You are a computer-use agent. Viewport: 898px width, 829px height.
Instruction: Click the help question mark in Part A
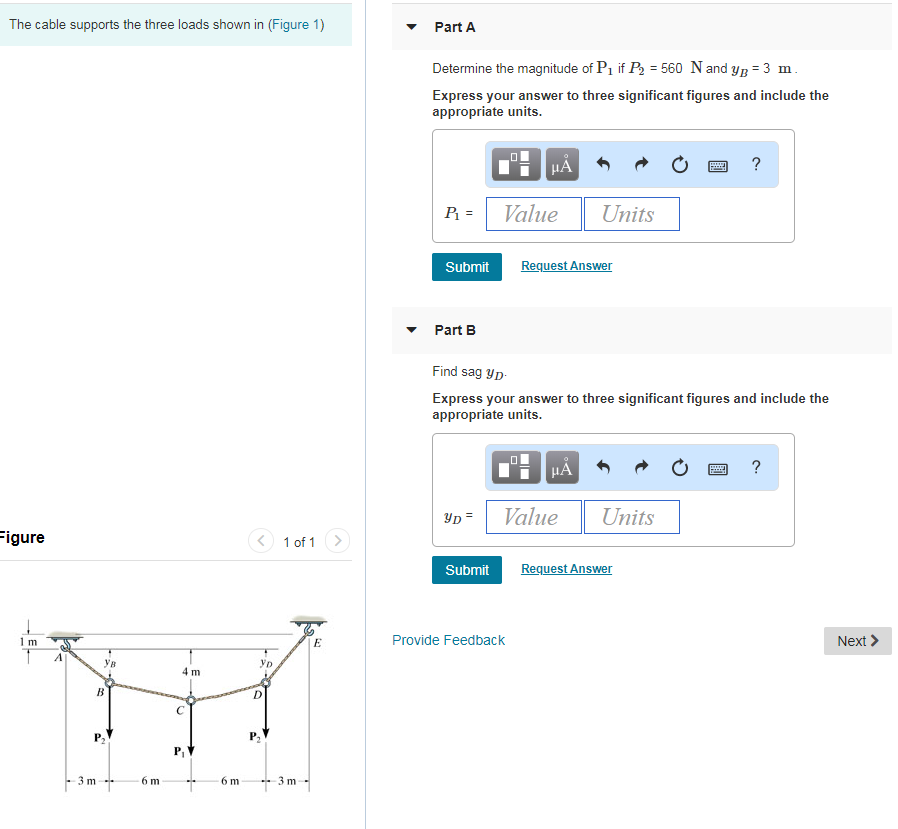(x=756, y=164)
